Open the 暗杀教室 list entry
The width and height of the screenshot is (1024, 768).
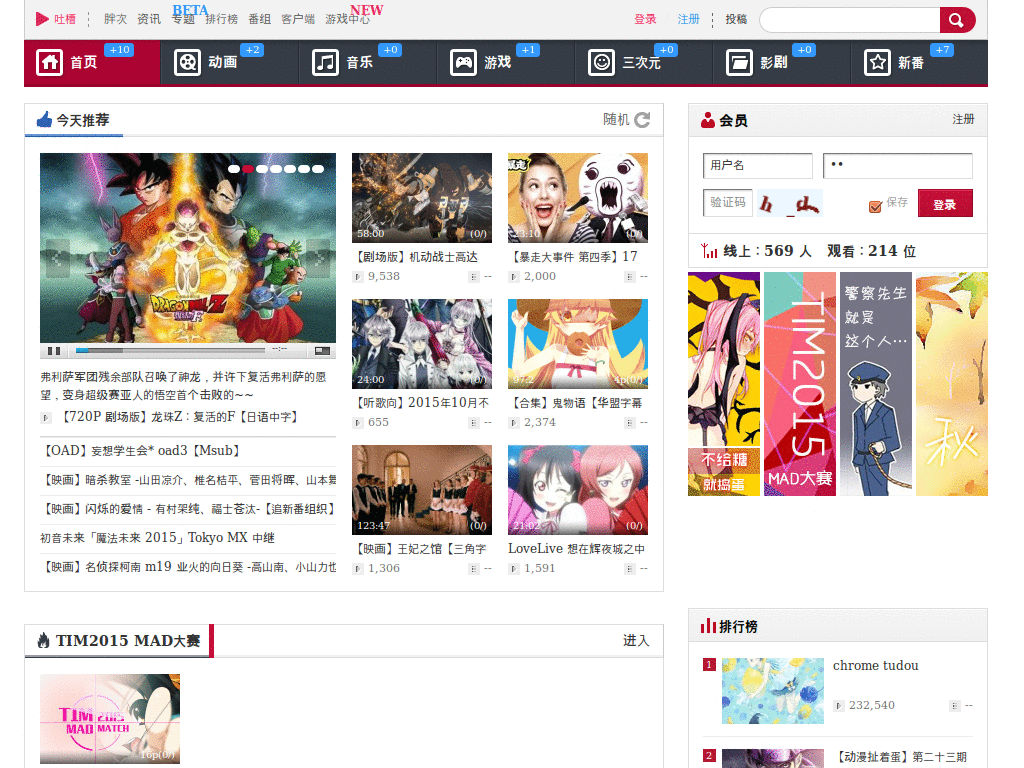pos(188,480)
